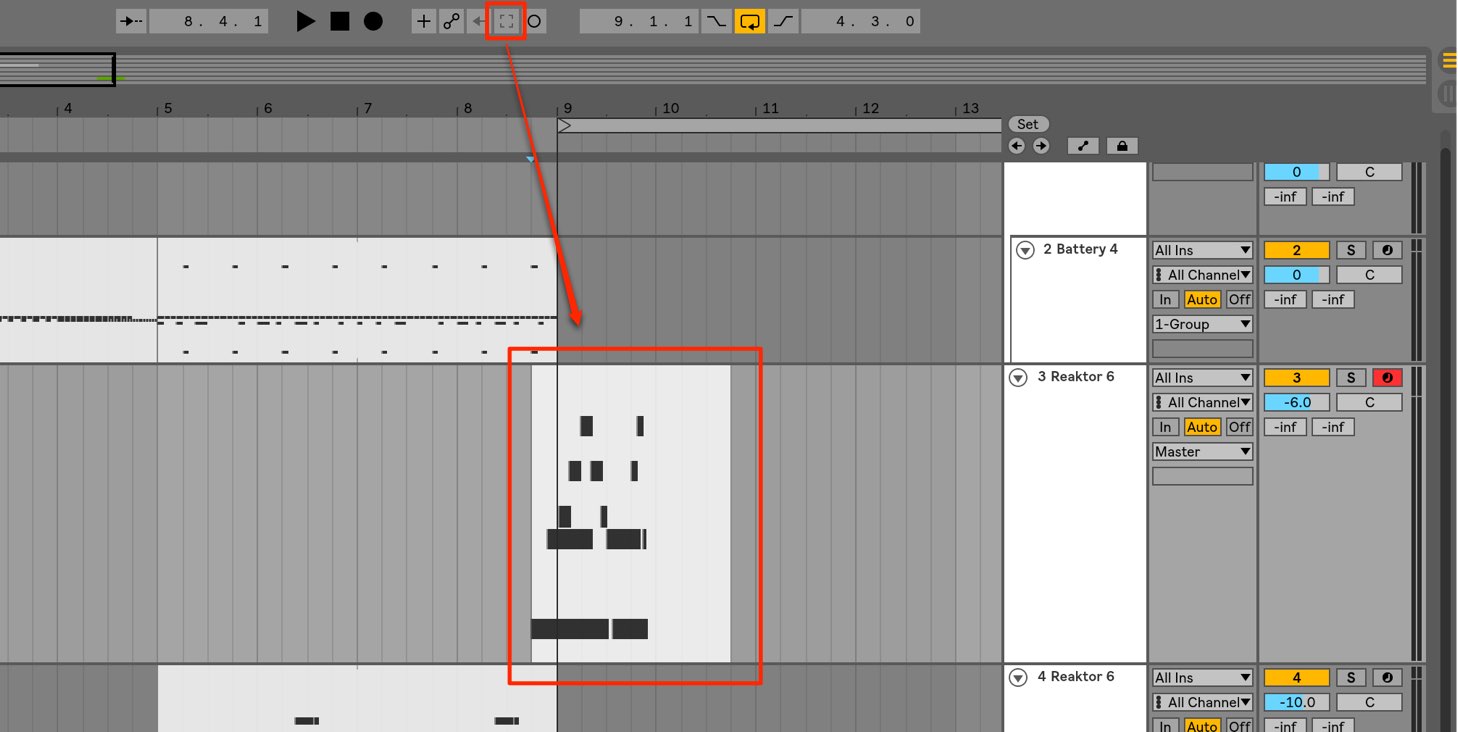Open All Channels dropdown on 3 Reaktor 6
This screenshot has width=1458, height=732.
click(x=1202, y=402)
